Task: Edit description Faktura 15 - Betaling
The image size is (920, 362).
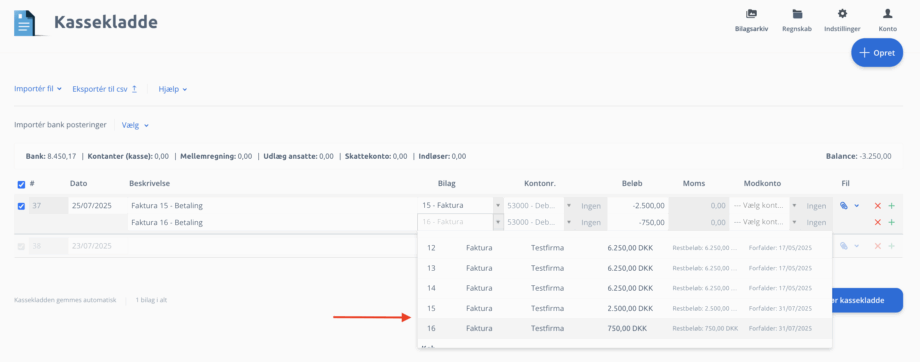Action: [271, 206]
